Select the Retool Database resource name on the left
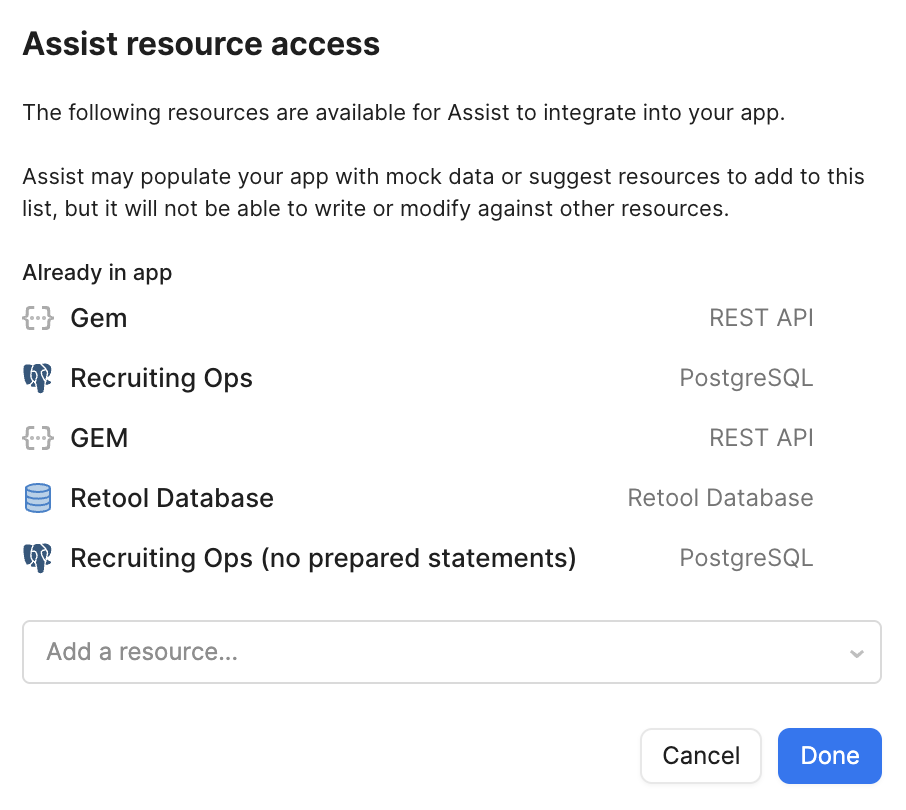This screenshot has height=810, width=906. [172, 498]
